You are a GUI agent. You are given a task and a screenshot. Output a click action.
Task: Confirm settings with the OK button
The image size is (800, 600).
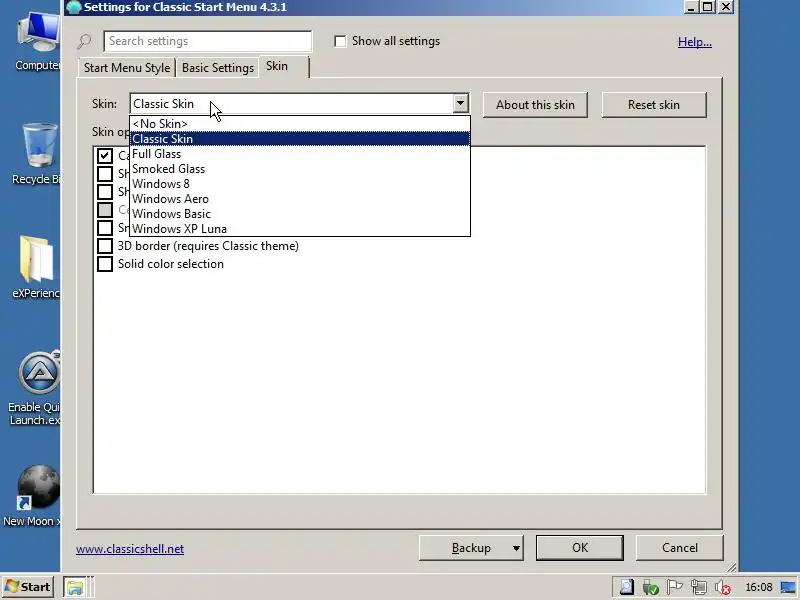click(580, 548)
